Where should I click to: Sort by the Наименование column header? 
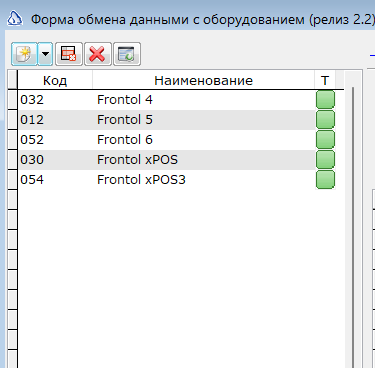point(203,80)
